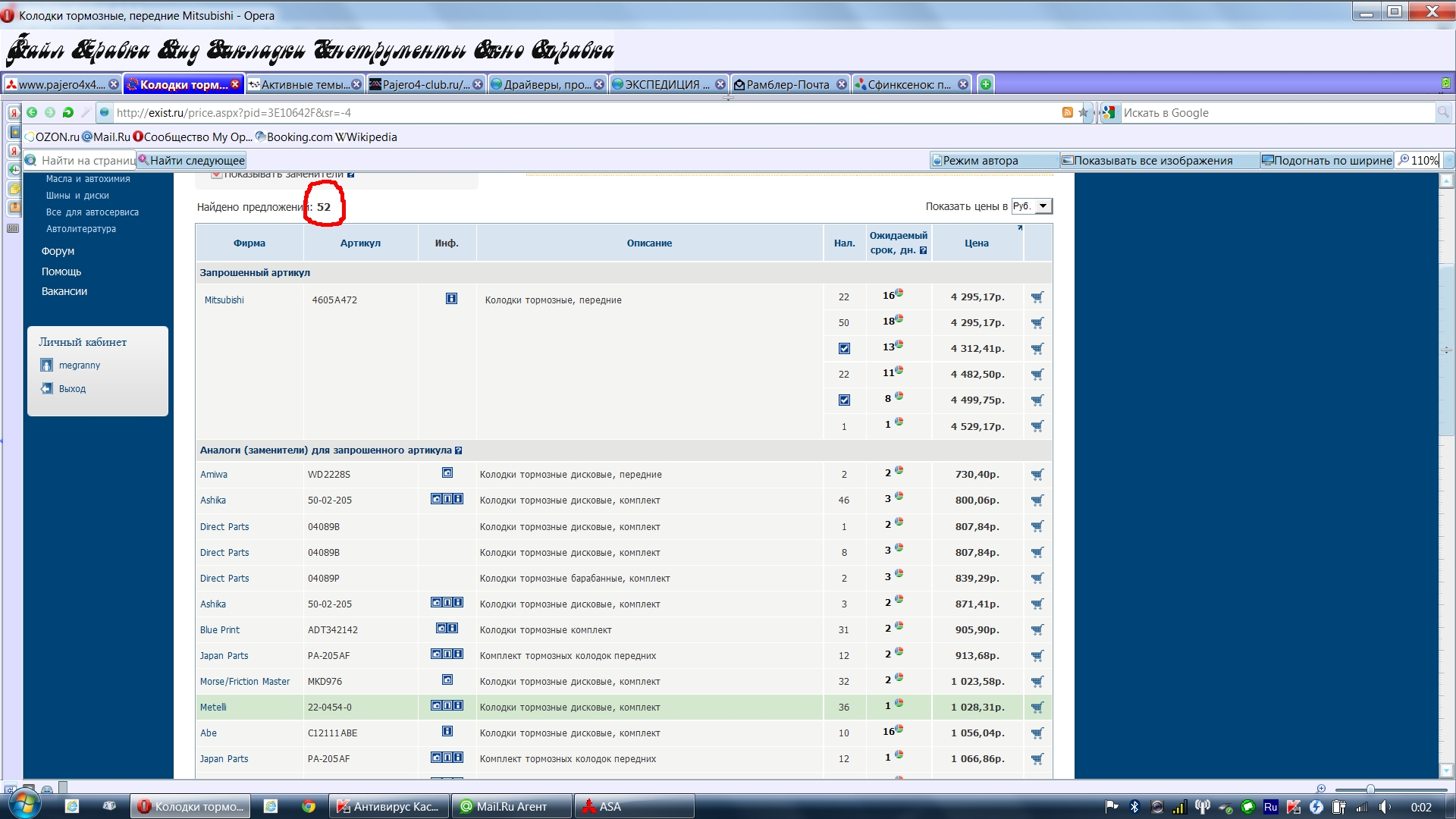Click the bookmark star icon in address bar
Viewport: 1456px width, 819px height.
[x=1084, y=112]
